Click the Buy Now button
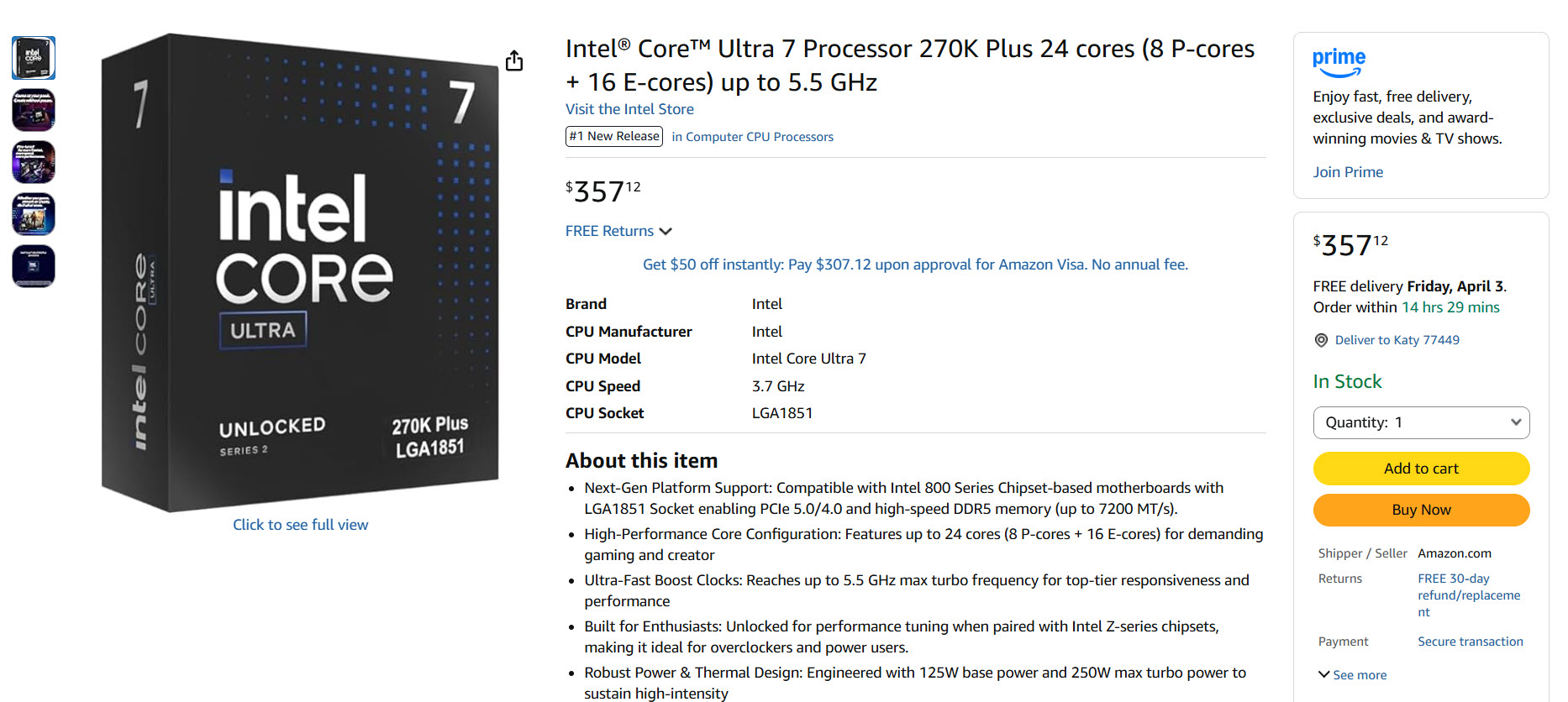The image size is (1568, 702). pyautogui.click(x=1420, y=510)
